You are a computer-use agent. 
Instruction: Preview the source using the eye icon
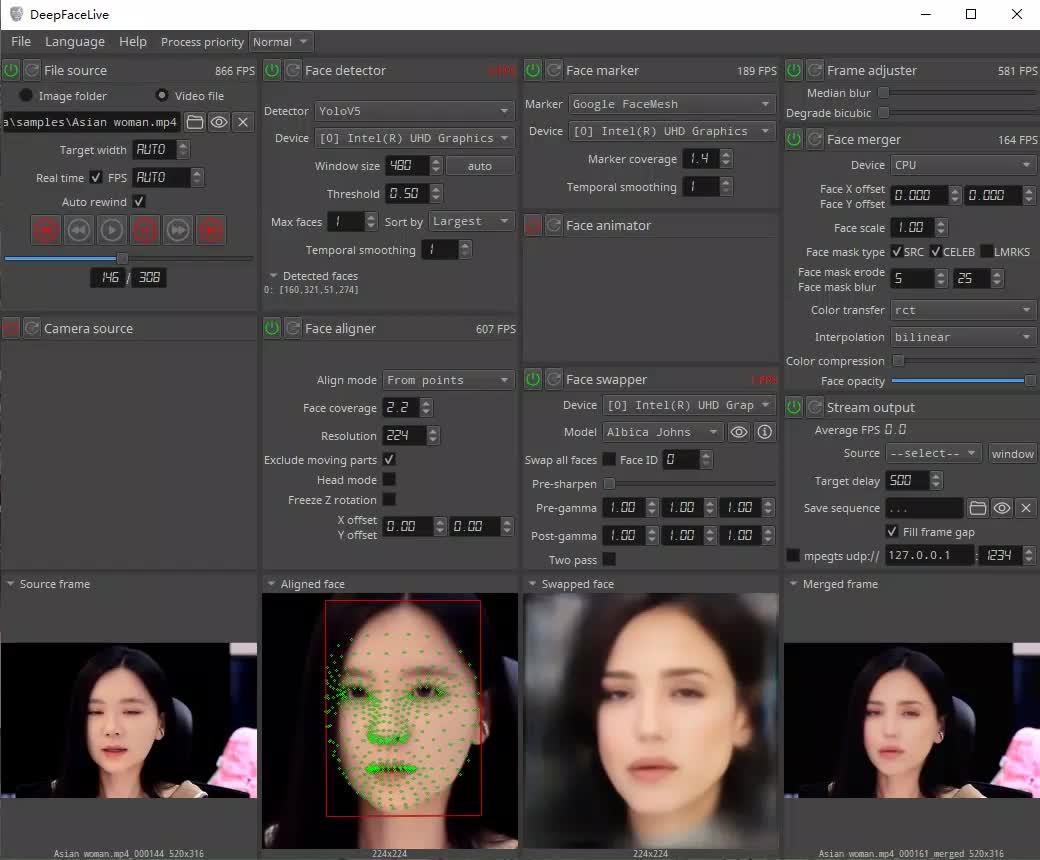(x=220, y=121)
